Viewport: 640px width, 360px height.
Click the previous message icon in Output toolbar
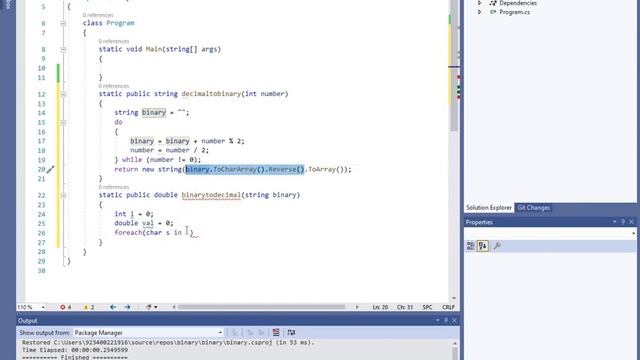pos(250,332)
